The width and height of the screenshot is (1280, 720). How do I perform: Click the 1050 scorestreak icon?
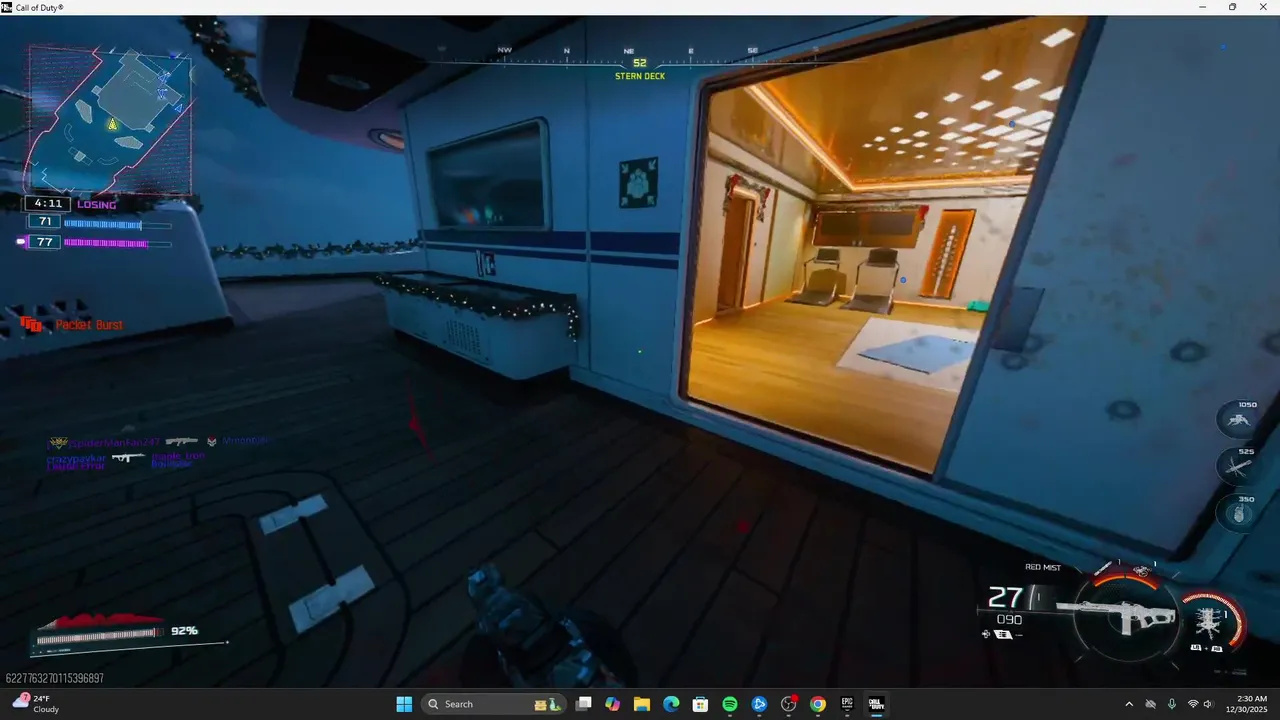point(1237,419)
